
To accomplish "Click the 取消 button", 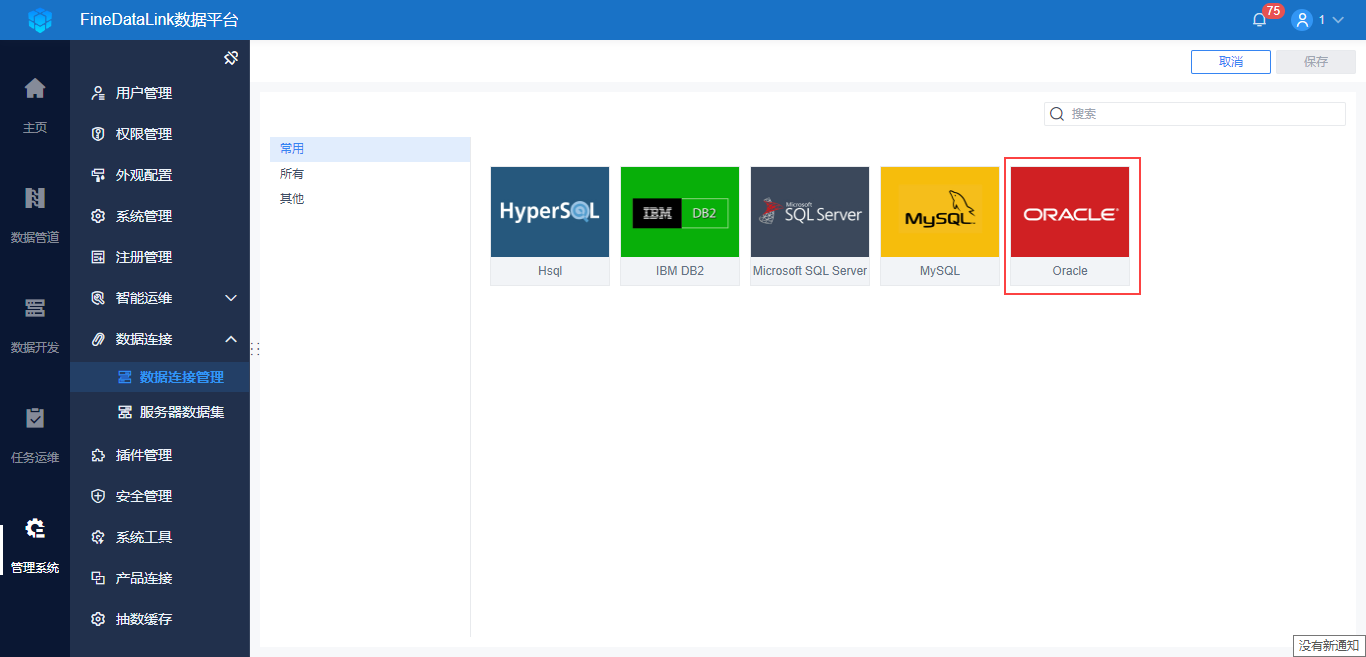I will pos(1231,62).
